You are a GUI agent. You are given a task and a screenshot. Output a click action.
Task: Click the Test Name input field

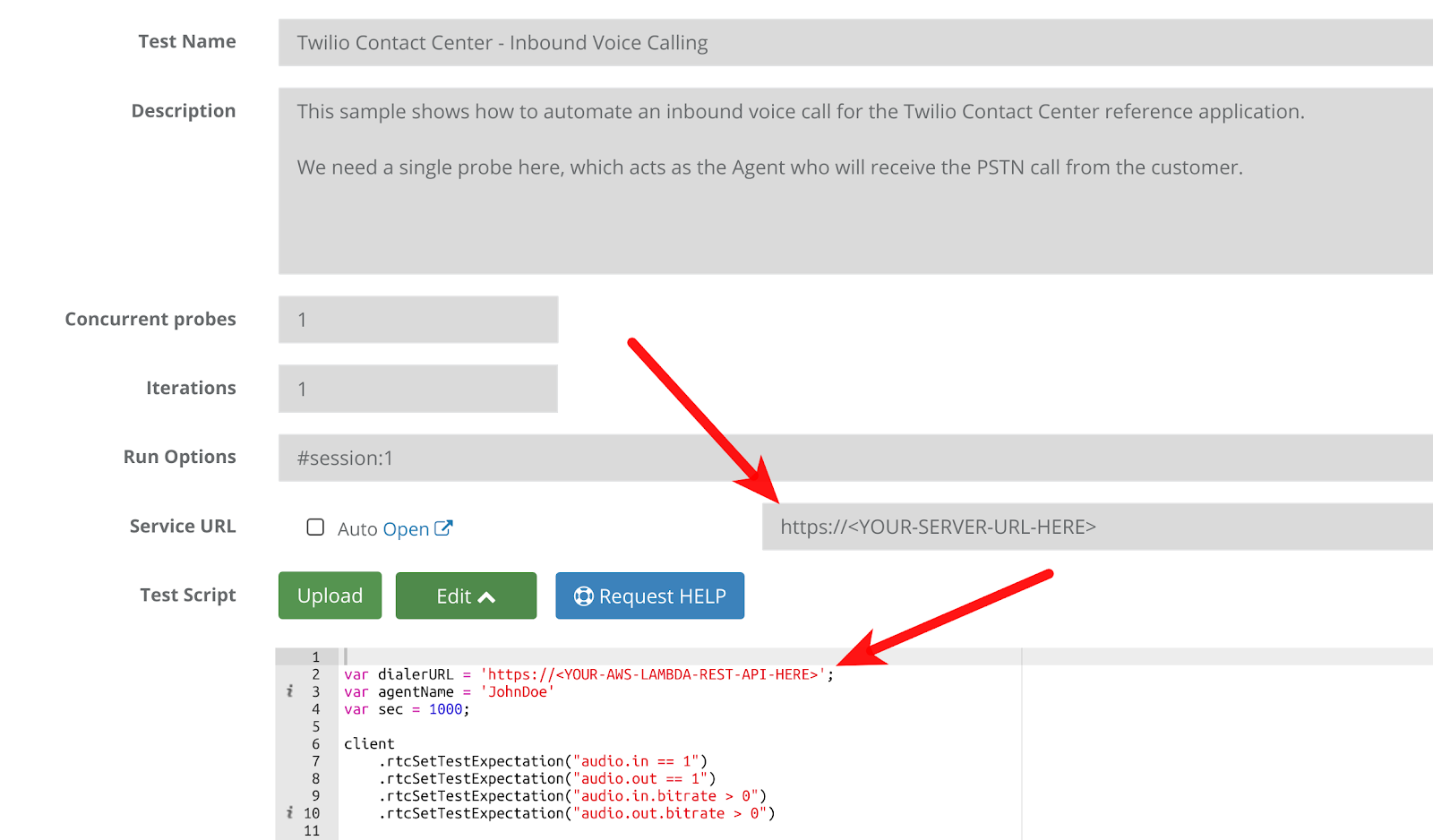click(x=855, y=42)
